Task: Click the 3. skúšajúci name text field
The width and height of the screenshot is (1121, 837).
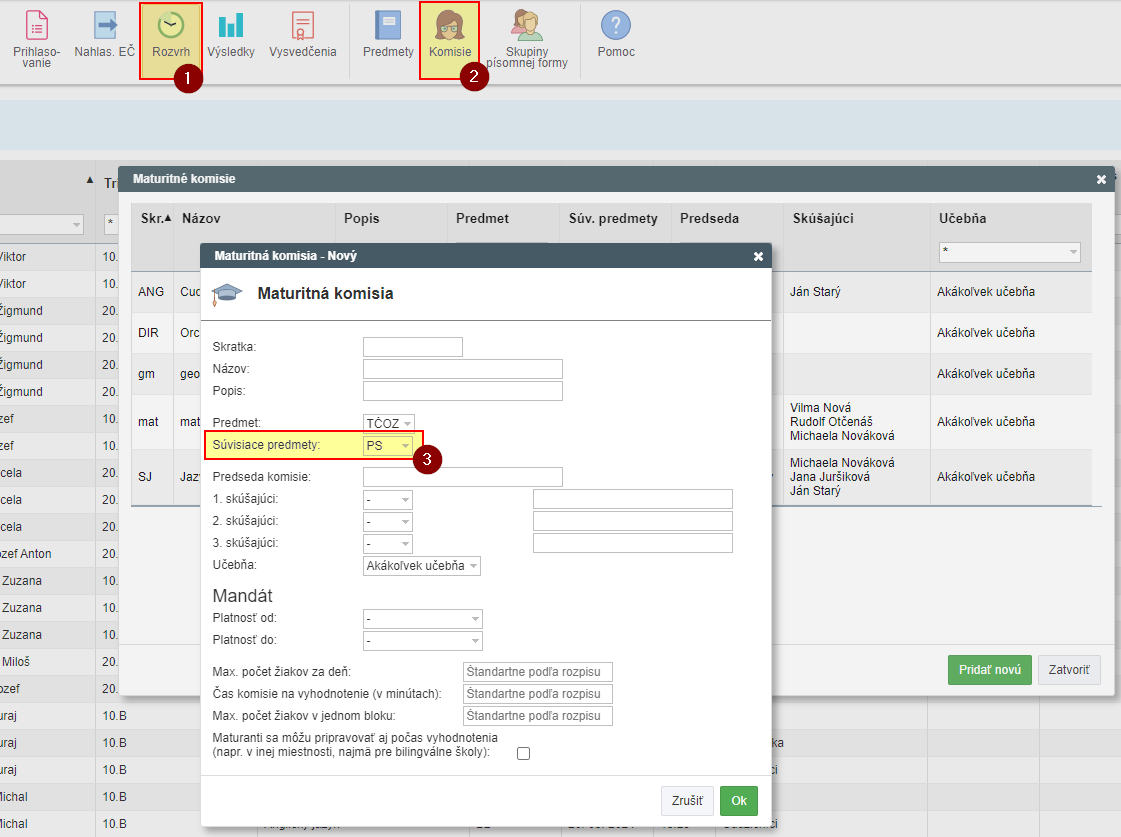Action: [633, 543]
